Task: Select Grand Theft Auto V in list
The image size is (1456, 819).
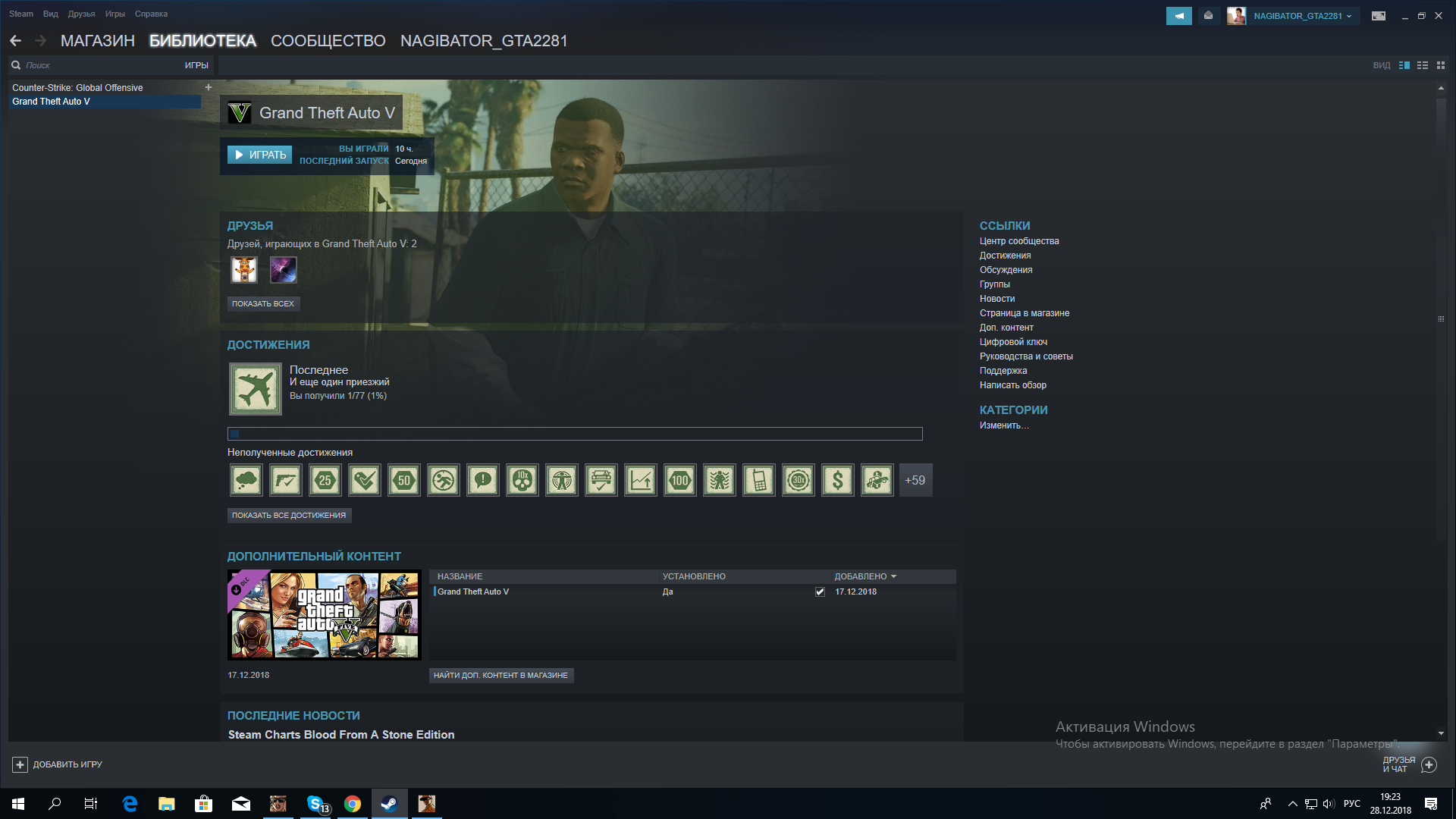Action: click(x=105, y=102)
